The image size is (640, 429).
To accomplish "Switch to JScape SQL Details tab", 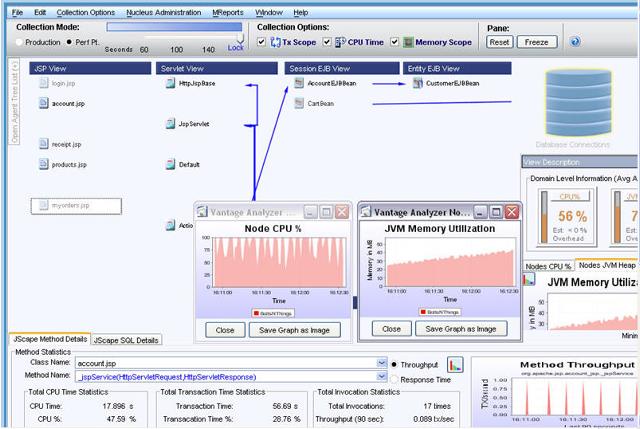I will tap(126, 340).
